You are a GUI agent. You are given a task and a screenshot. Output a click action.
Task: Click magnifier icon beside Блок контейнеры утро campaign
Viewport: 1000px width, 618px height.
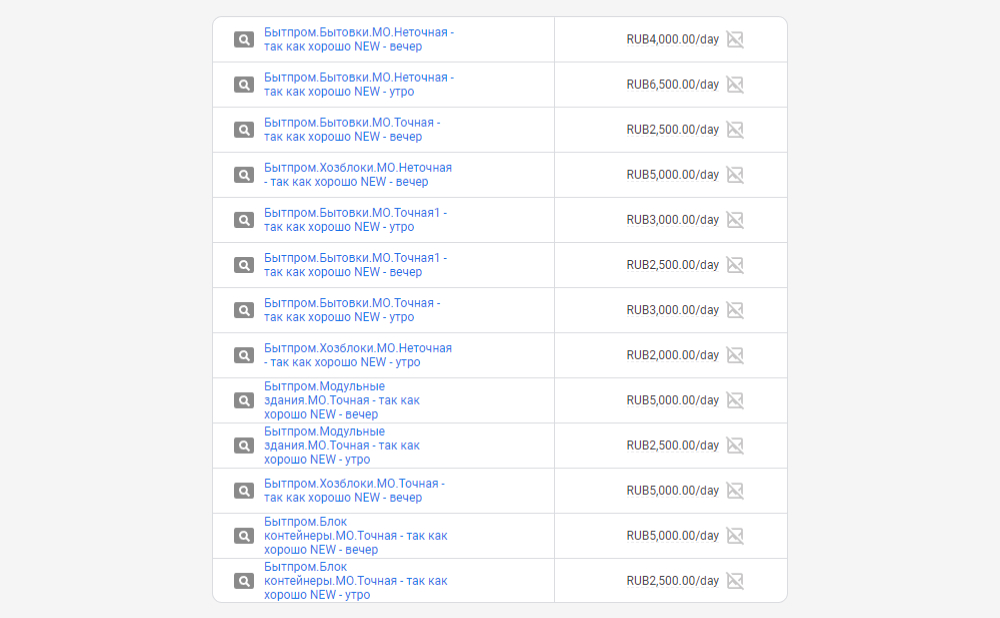(244, 581)
